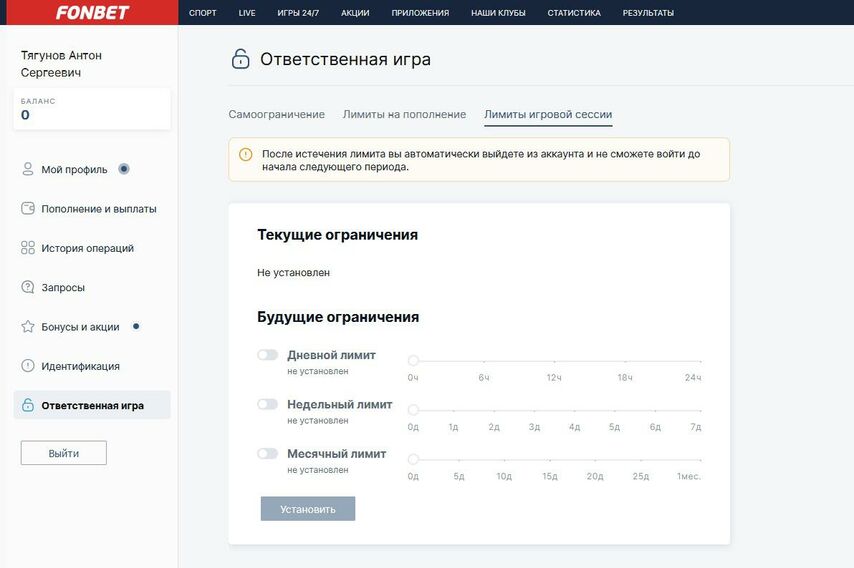The image size is (854, 568).
Task: Enable the Месячный лимит toggle
Action: click(x=267, y=454)
